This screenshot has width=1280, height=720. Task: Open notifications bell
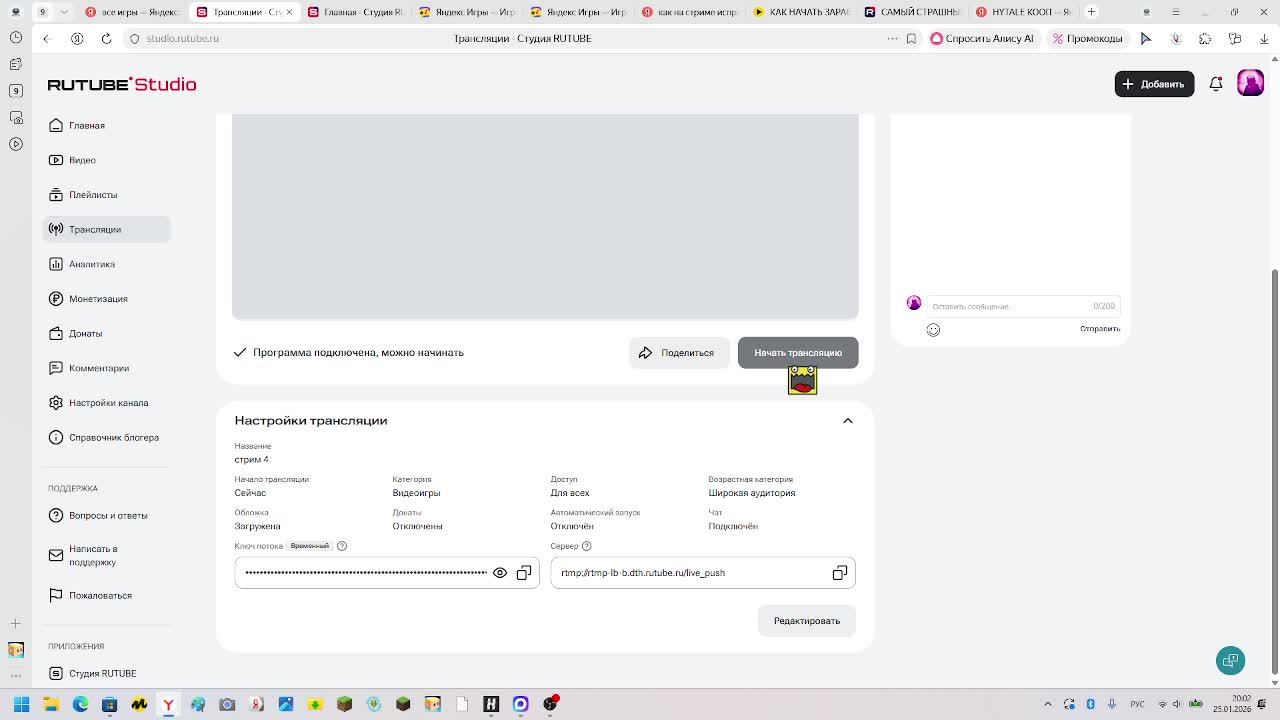pos(1216,84)
